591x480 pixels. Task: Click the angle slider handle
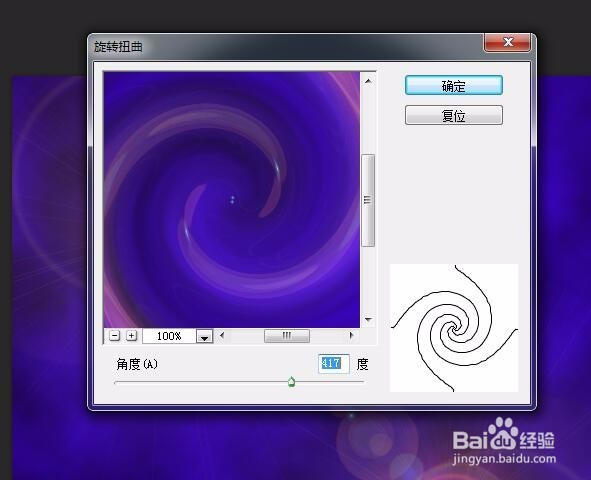click(x=291, y=382)
